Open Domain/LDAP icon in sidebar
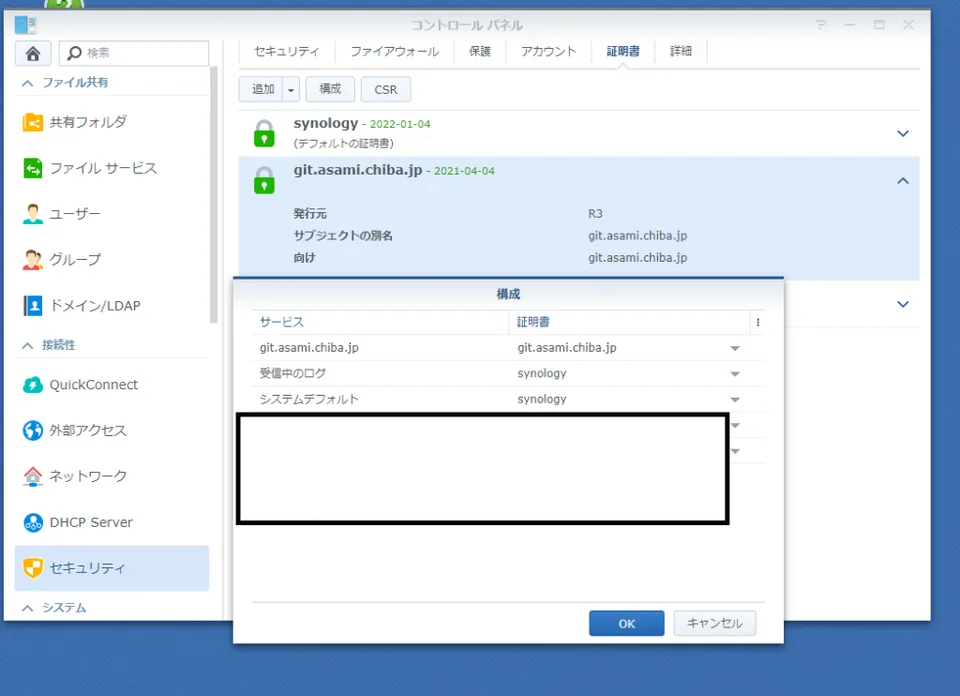The width and height of the screenshot is (960, 696). [32, 305]
